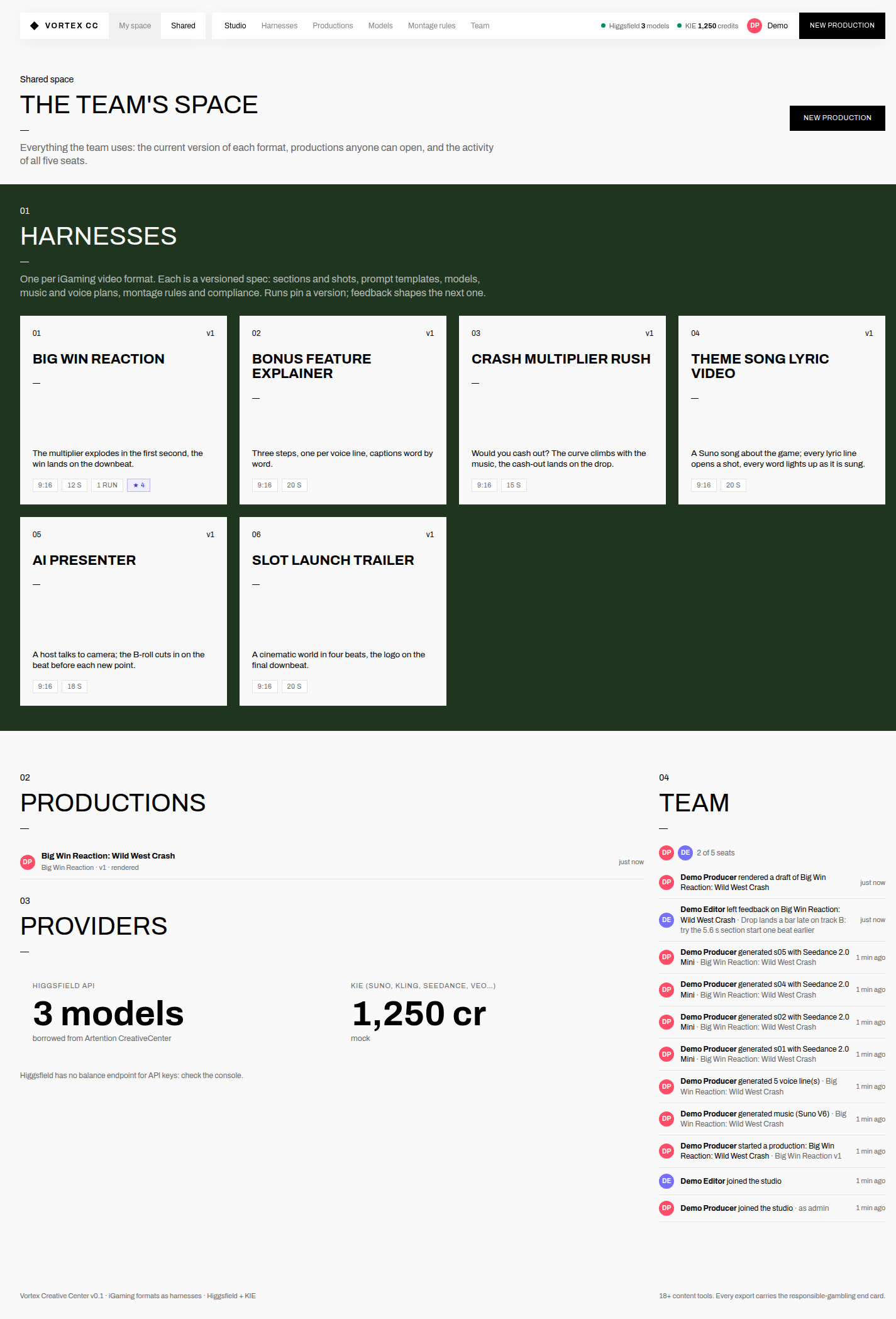Click the DP avatar beside the generated 5 voice lines activity

[666, 1086]
